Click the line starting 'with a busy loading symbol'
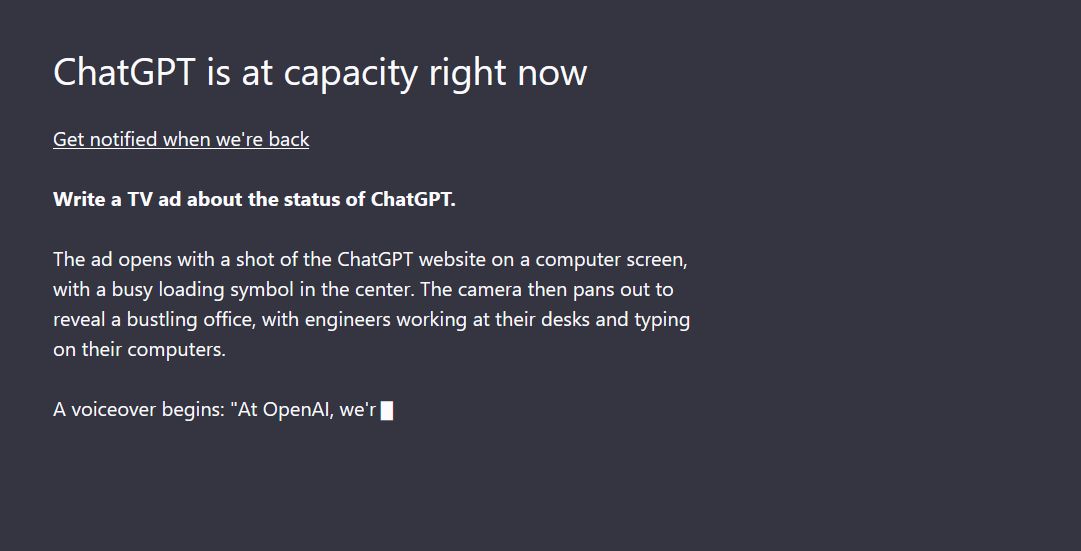The height and width of the screenshot is (551, 1081). coord(363,290)
